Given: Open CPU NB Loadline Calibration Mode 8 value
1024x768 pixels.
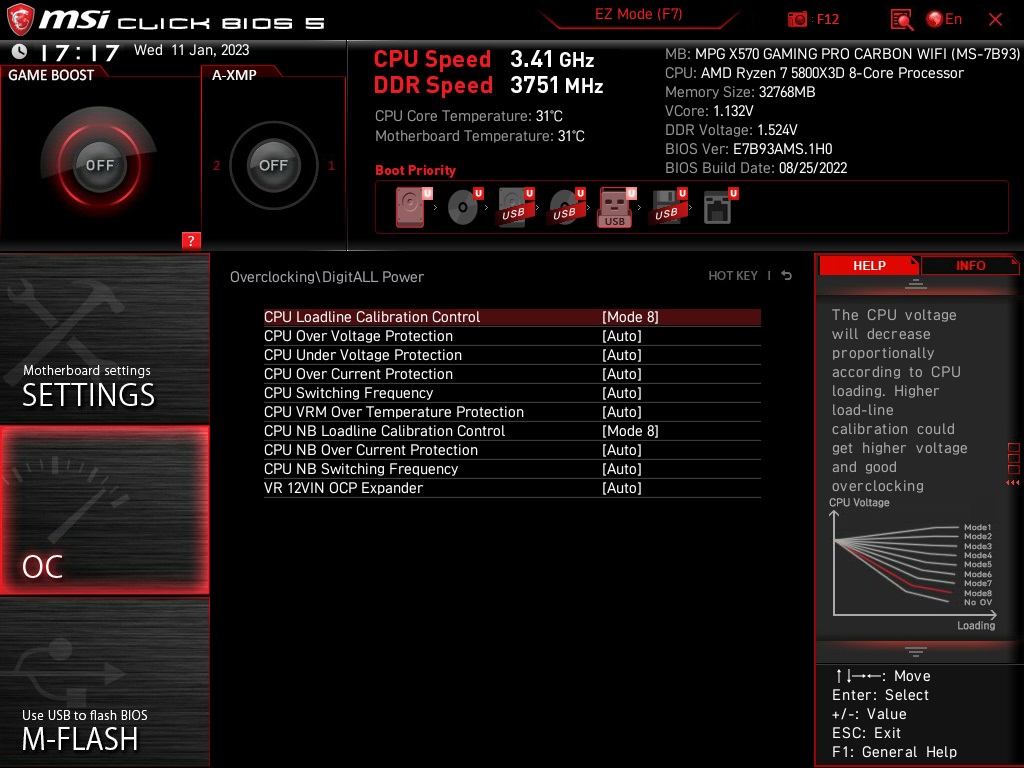Looking at the screenshot, I should point(630,431).
